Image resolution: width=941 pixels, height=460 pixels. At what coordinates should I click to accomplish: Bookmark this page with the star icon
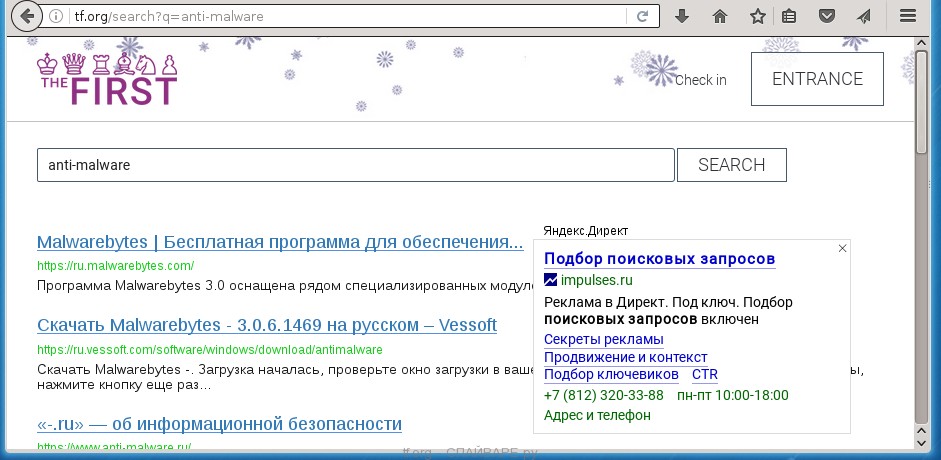[x=758, y=16]
